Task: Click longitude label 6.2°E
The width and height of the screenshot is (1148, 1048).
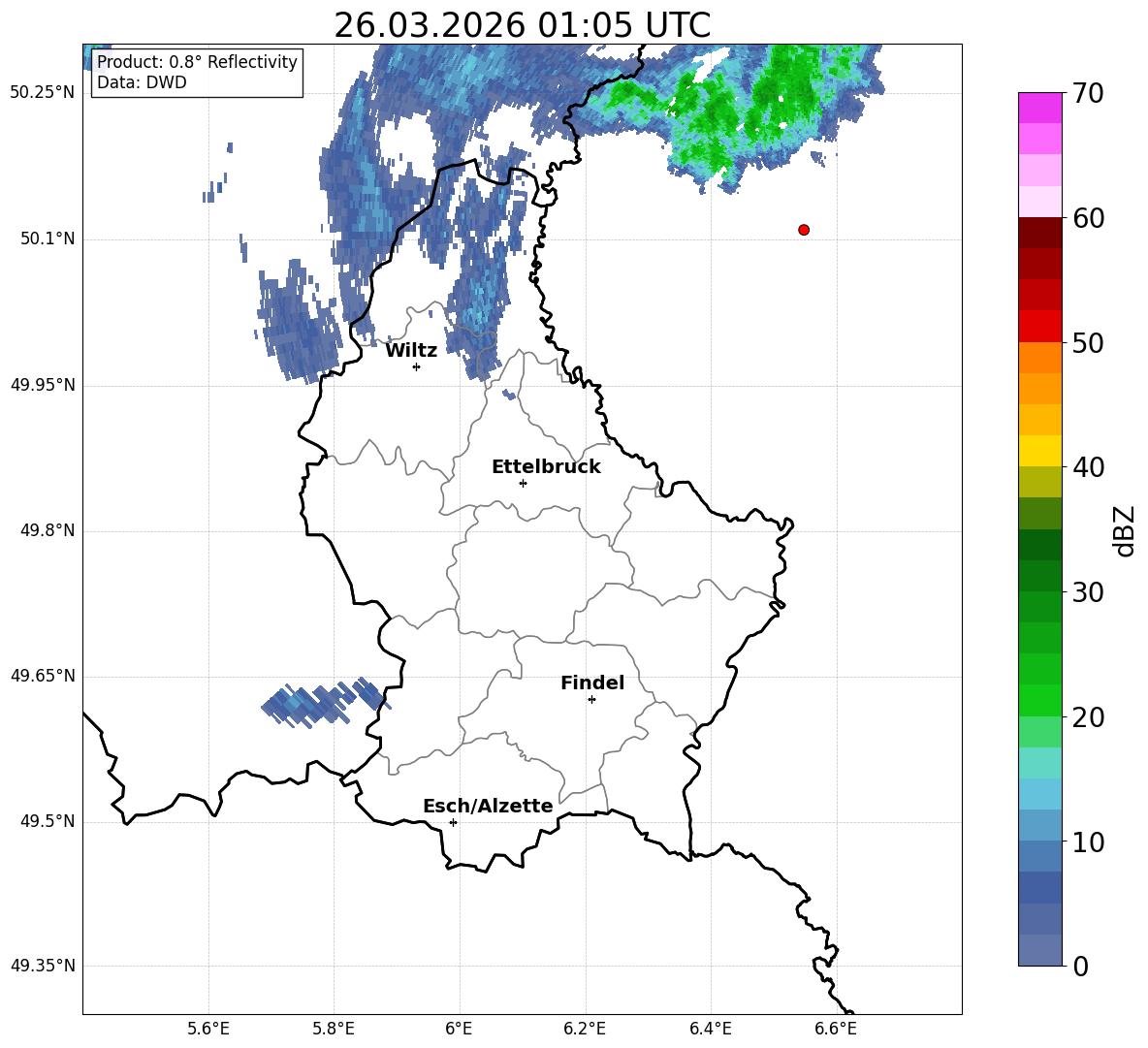Action: [x=585, y=1029]
